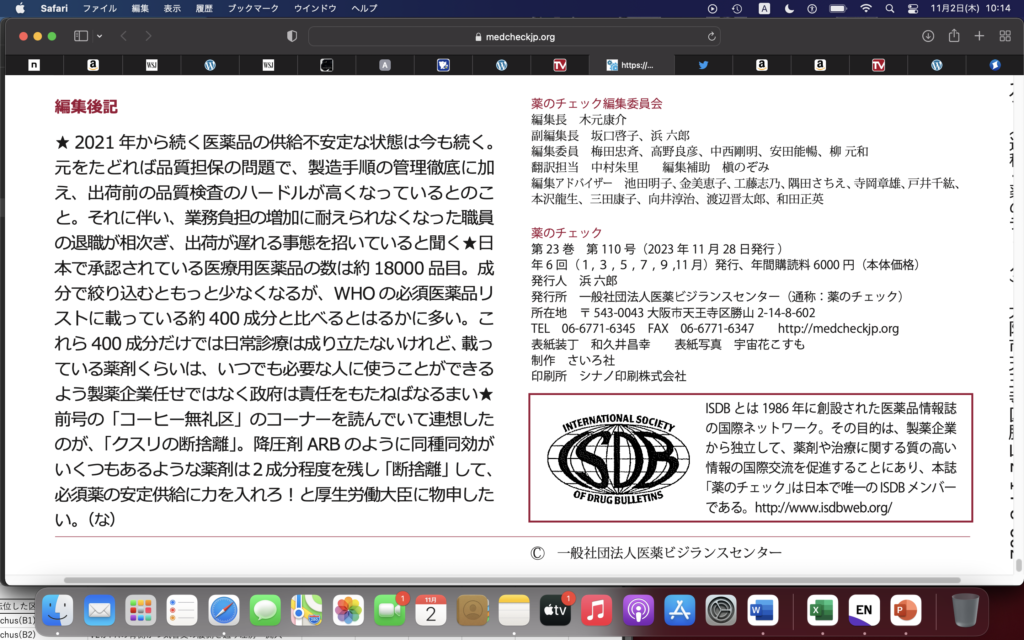The width and height of the screenshot is (1024, 640).
Task: Click the privacy shield icon in Safari
Action: [x=290, y=37]
